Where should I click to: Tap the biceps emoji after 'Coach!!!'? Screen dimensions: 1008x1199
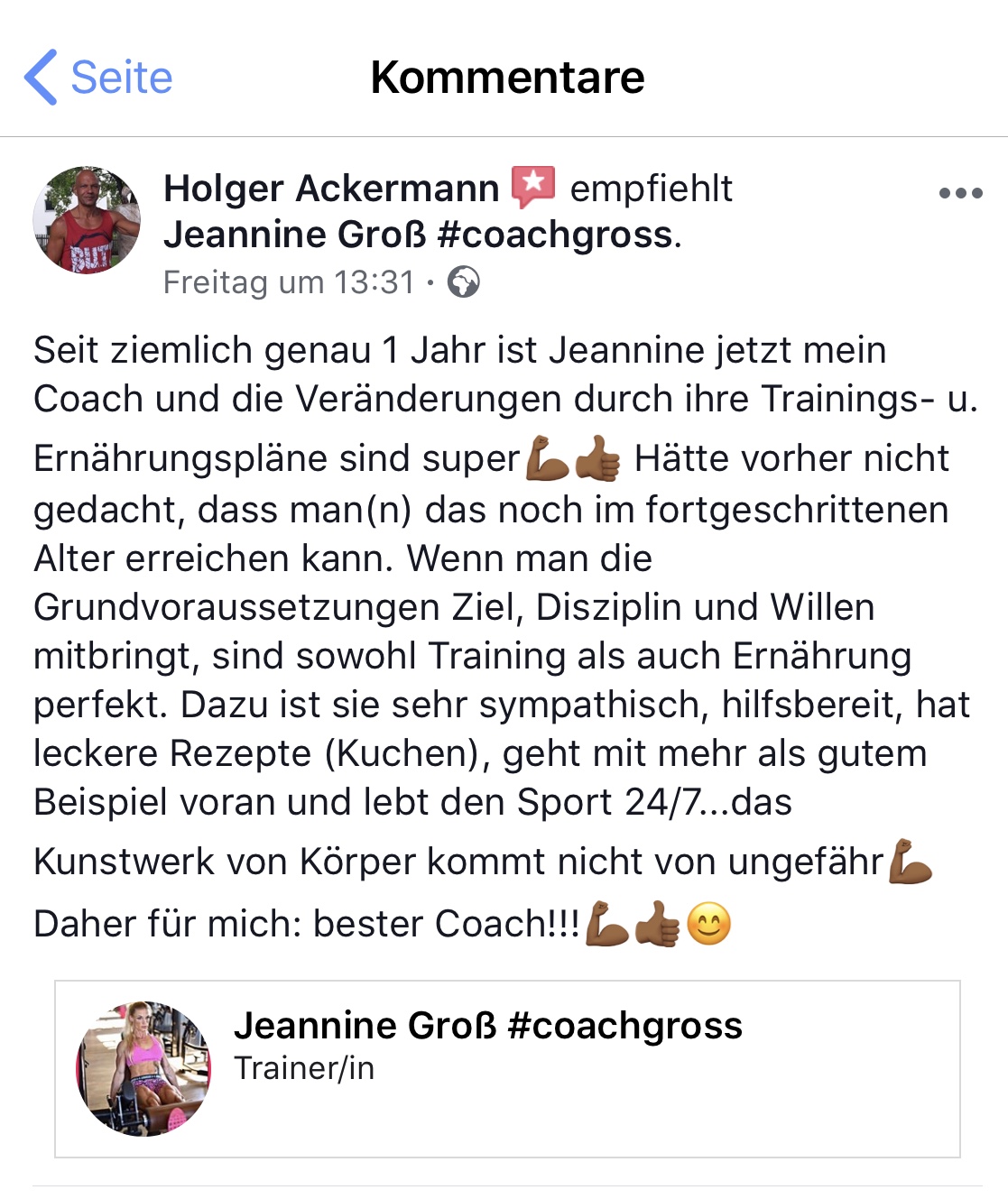point(607,924)
